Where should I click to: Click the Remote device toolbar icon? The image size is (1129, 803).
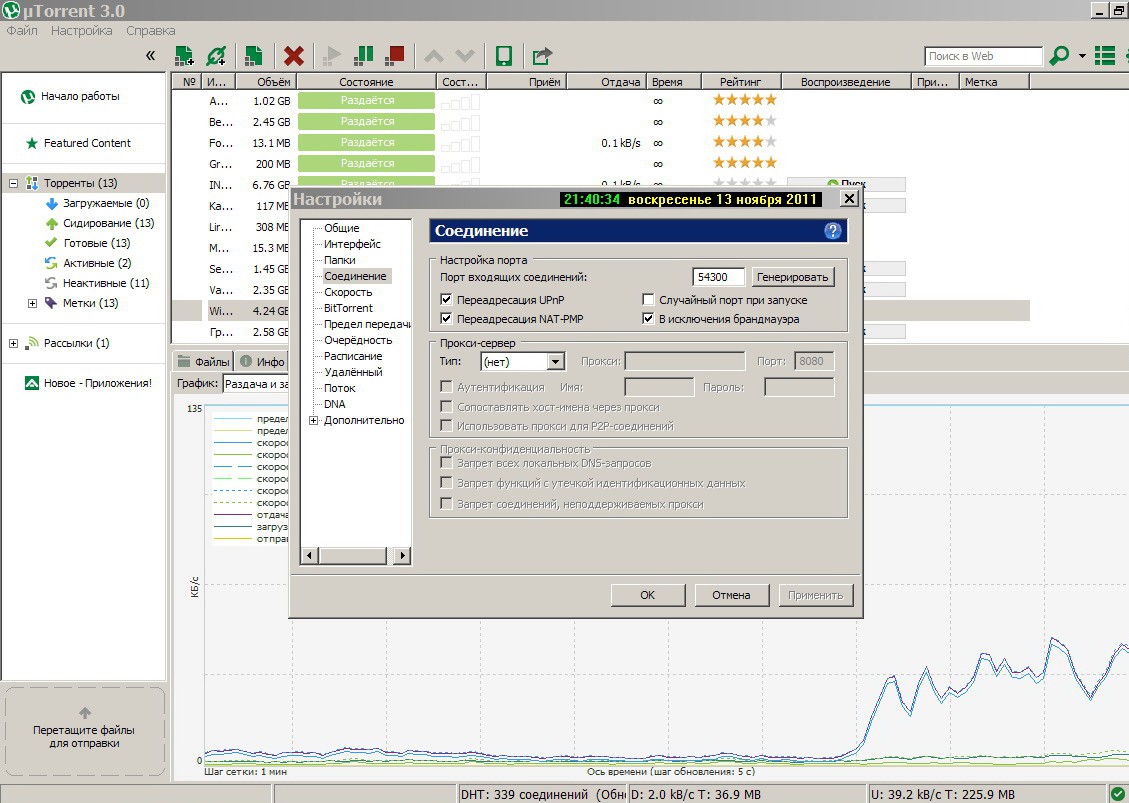tap(504, 55)
